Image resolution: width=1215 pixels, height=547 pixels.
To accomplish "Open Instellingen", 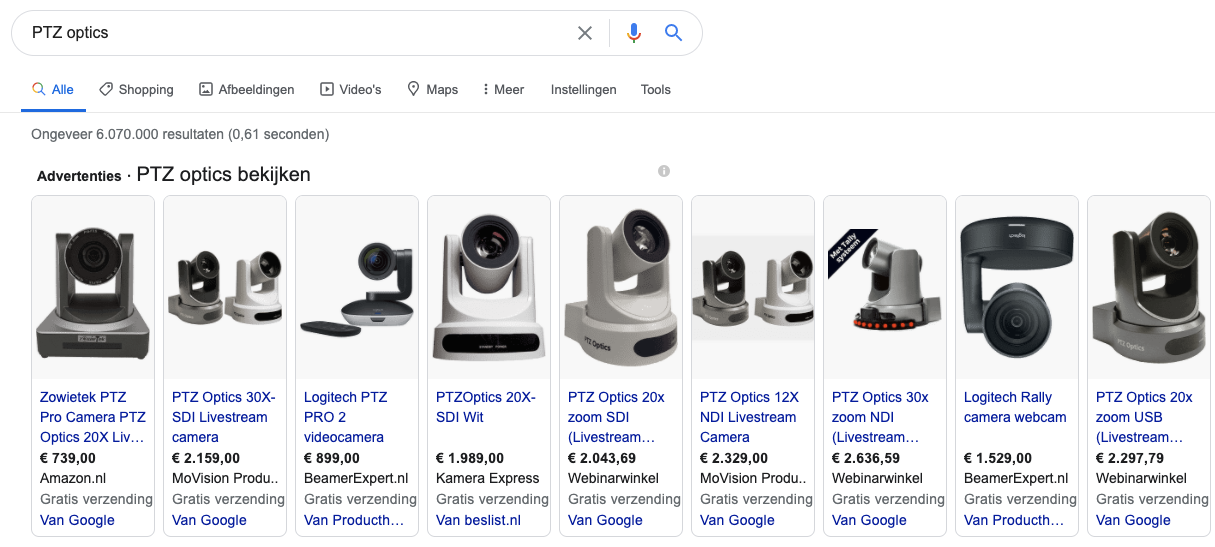I will [584, 89].
